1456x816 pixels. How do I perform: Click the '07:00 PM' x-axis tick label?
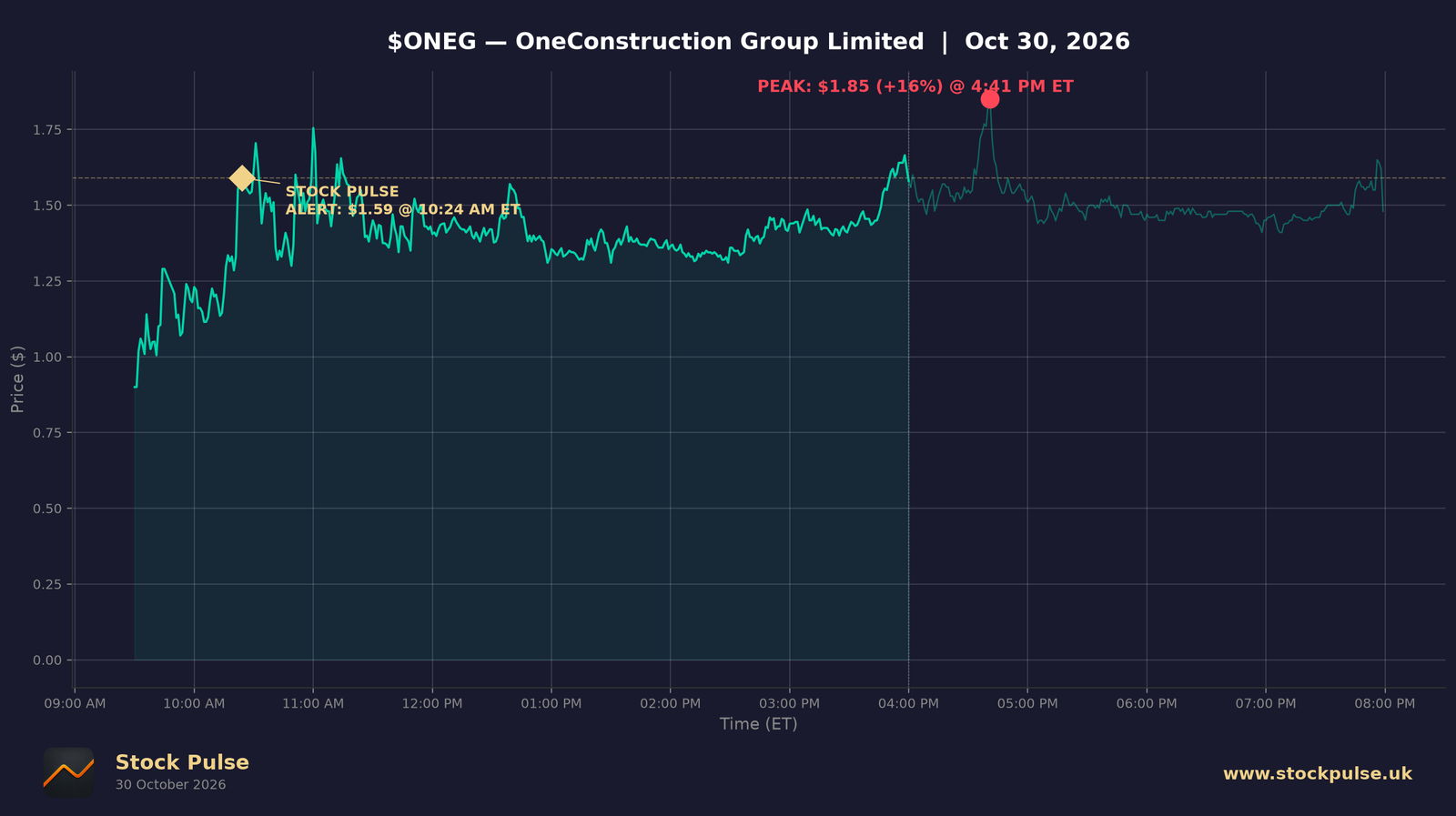click(1266, 704)
